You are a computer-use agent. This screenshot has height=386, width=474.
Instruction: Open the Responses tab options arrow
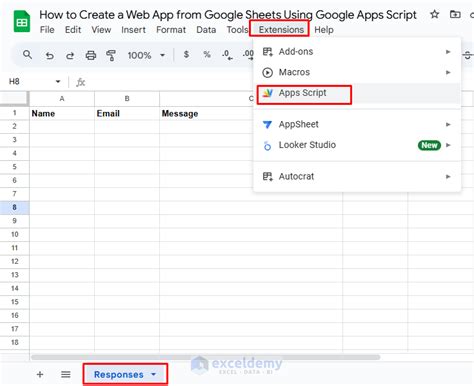[153, 374]
